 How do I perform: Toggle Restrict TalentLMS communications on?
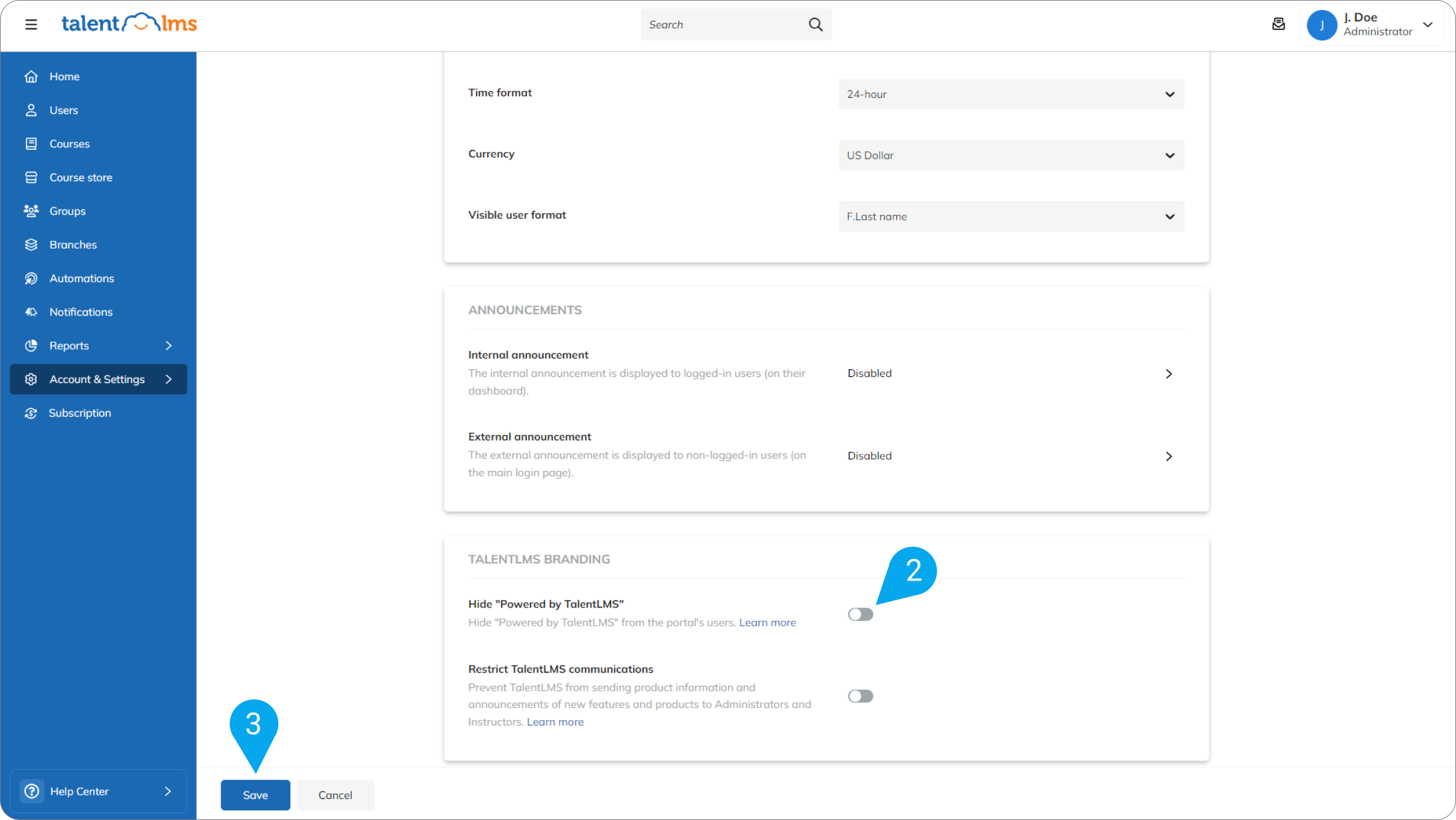[860, 695]
